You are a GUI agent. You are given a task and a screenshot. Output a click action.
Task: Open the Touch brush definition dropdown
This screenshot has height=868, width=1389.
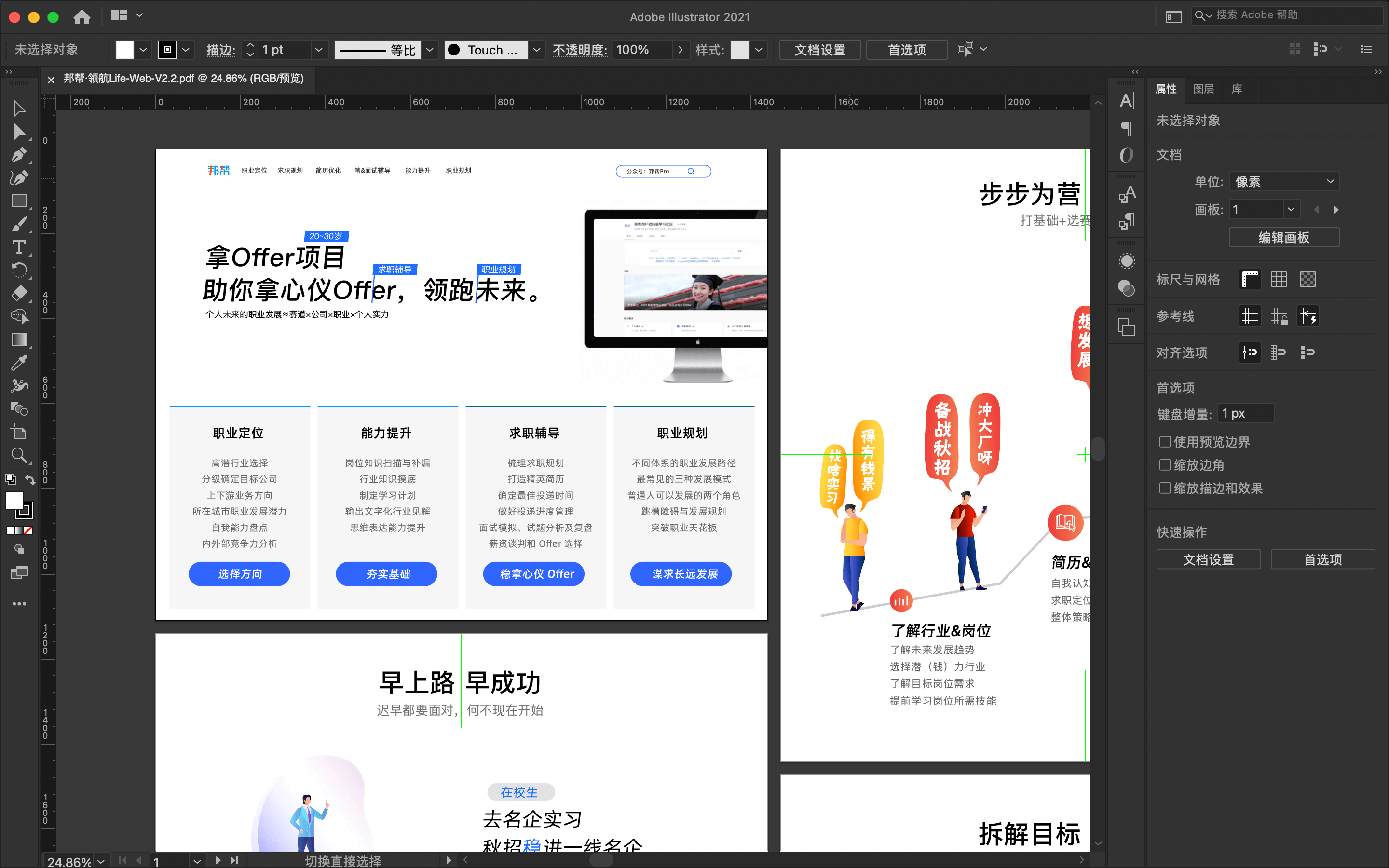pos(536,50)
